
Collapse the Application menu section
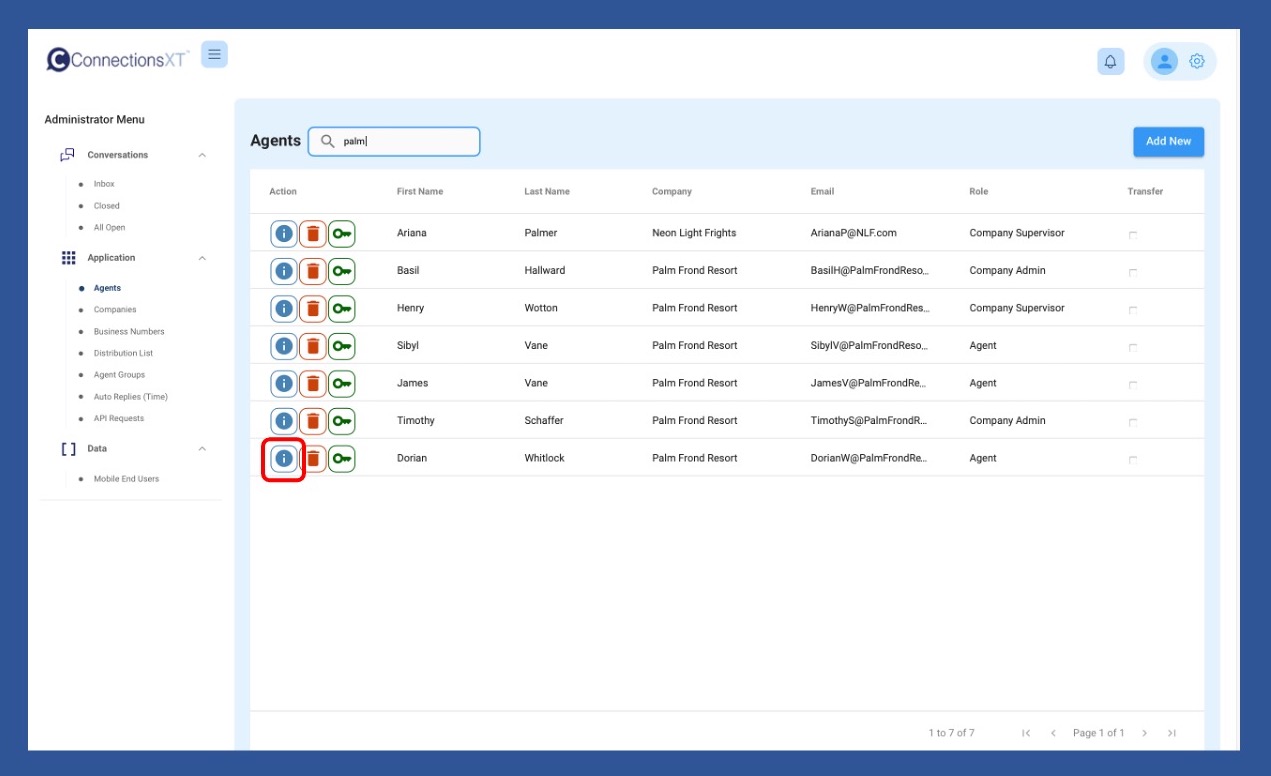[202, 258]
